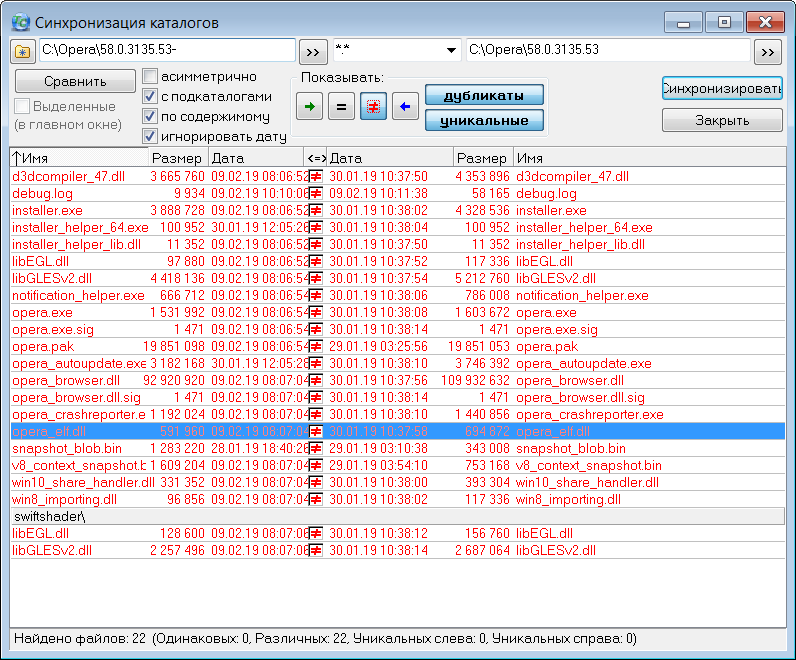This screenshot has width=796, height=660.
Task: Click the folder favorites icon beside left path
Action: click(x=23, y=52)
